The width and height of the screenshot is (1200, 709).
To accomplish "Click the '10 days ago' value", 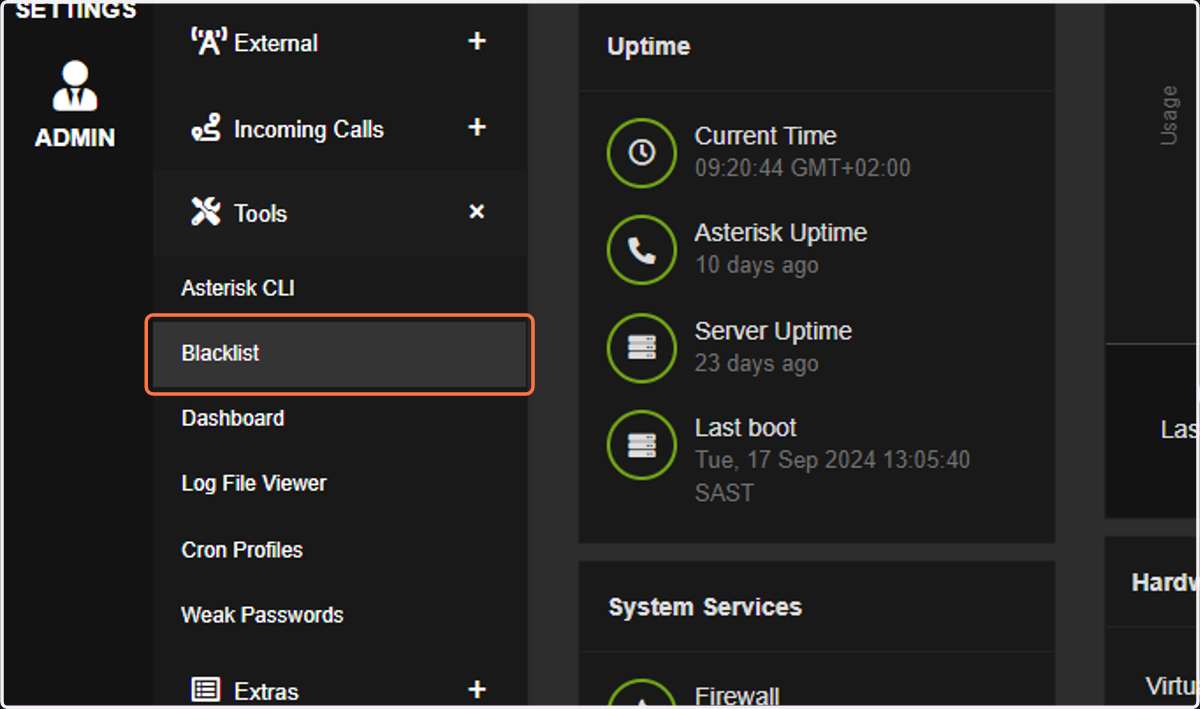I will (x=757, y=265).
